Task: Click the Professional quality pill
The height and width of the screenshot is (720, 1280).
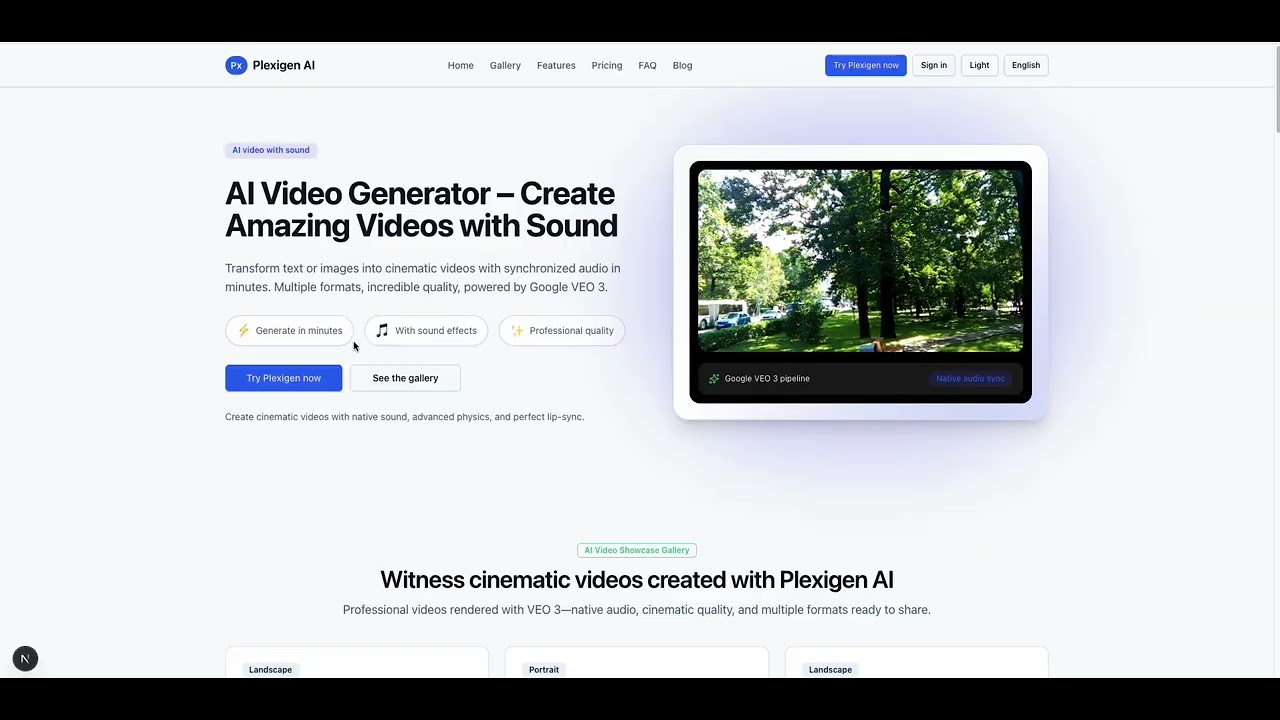Action: point(562,331)
